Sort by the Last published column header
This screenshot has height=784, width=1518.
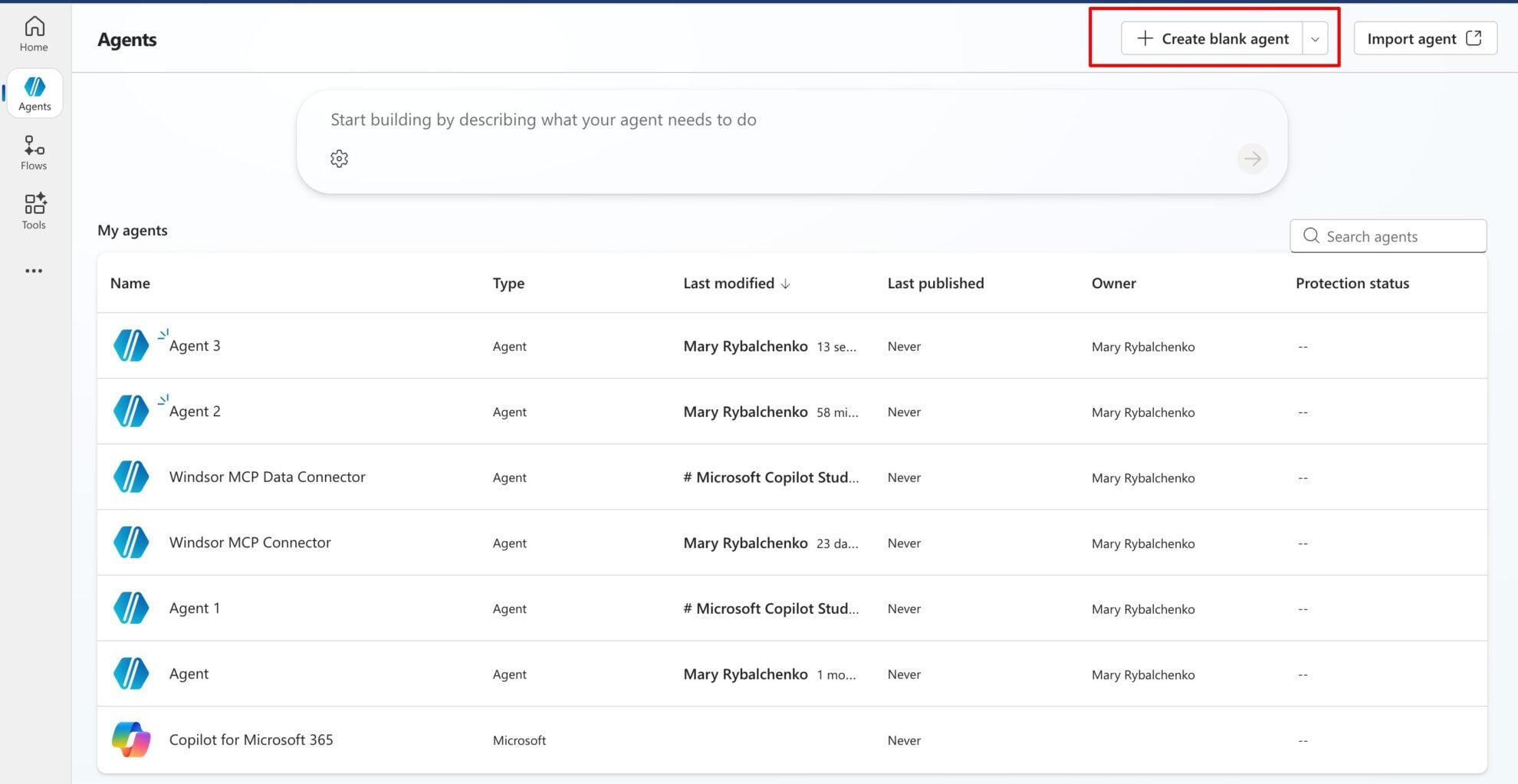(935, 283)
